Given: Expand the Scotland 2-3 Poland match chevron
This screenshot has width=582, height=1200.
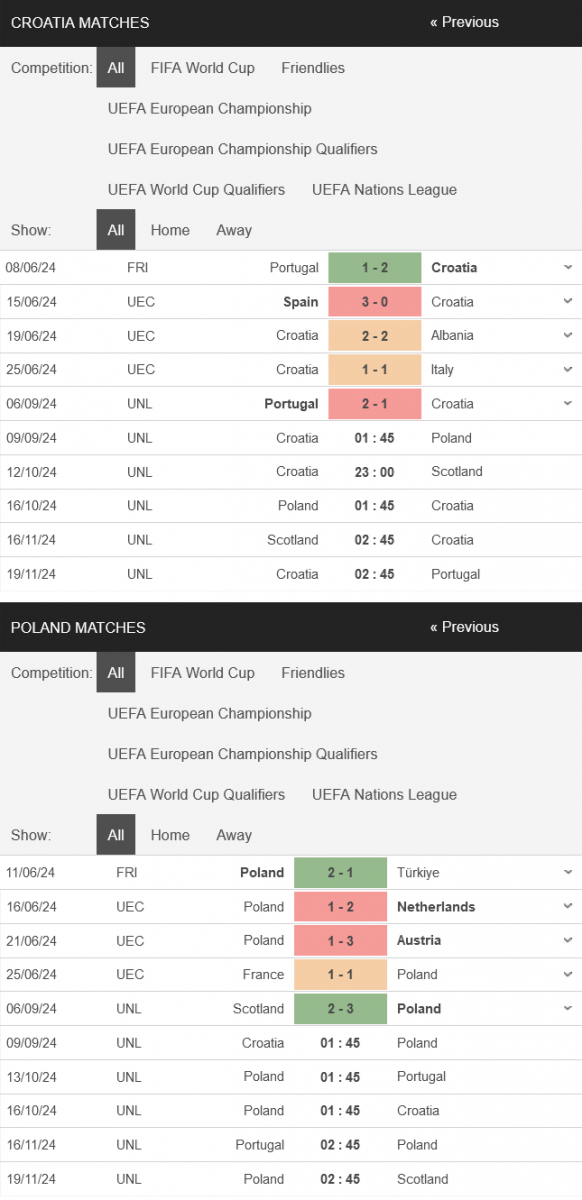Looking at the screenshot, I should 568,1009.
